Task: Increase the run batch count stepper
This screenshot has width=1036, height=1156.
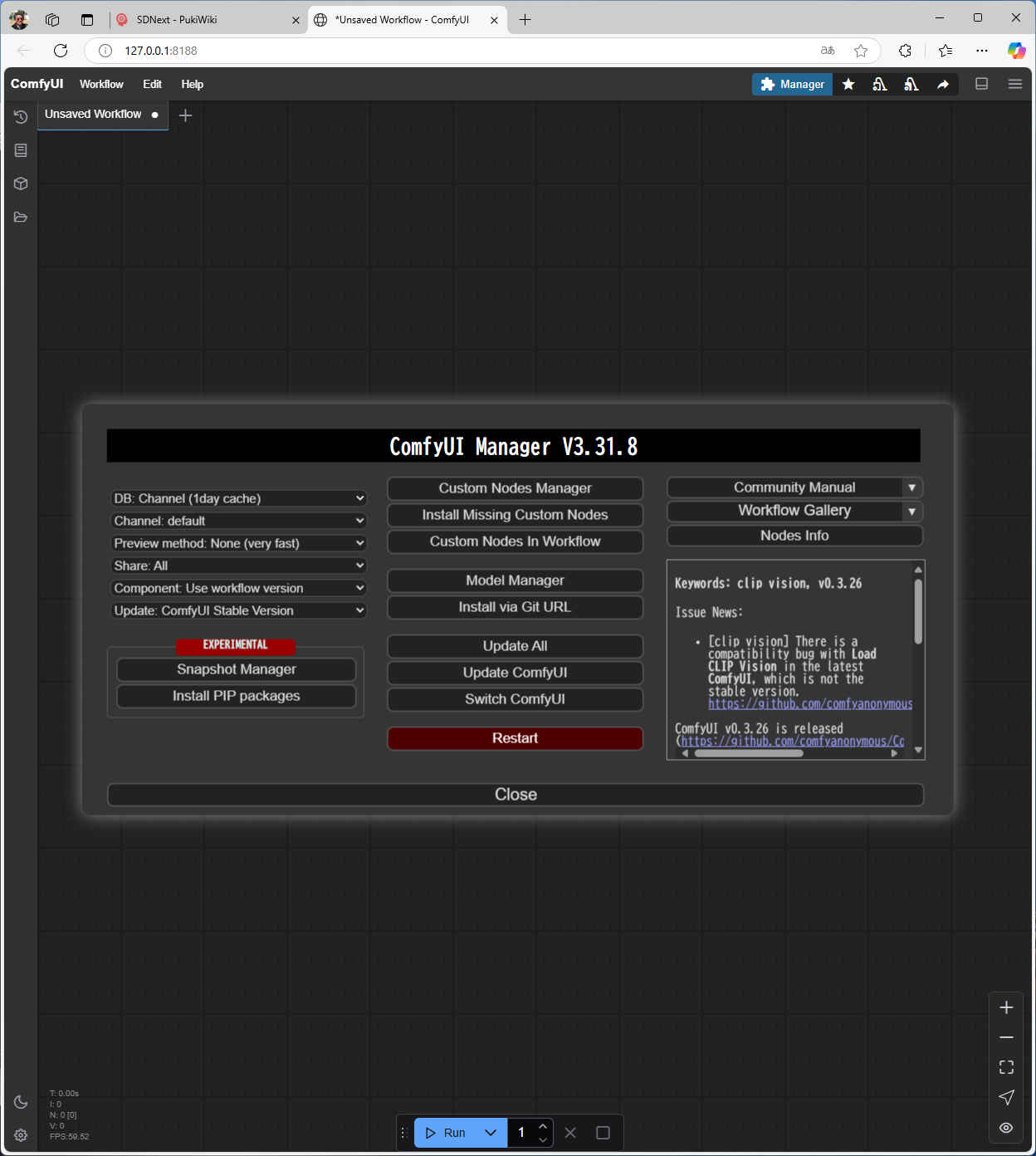Action: (543, 1126)
